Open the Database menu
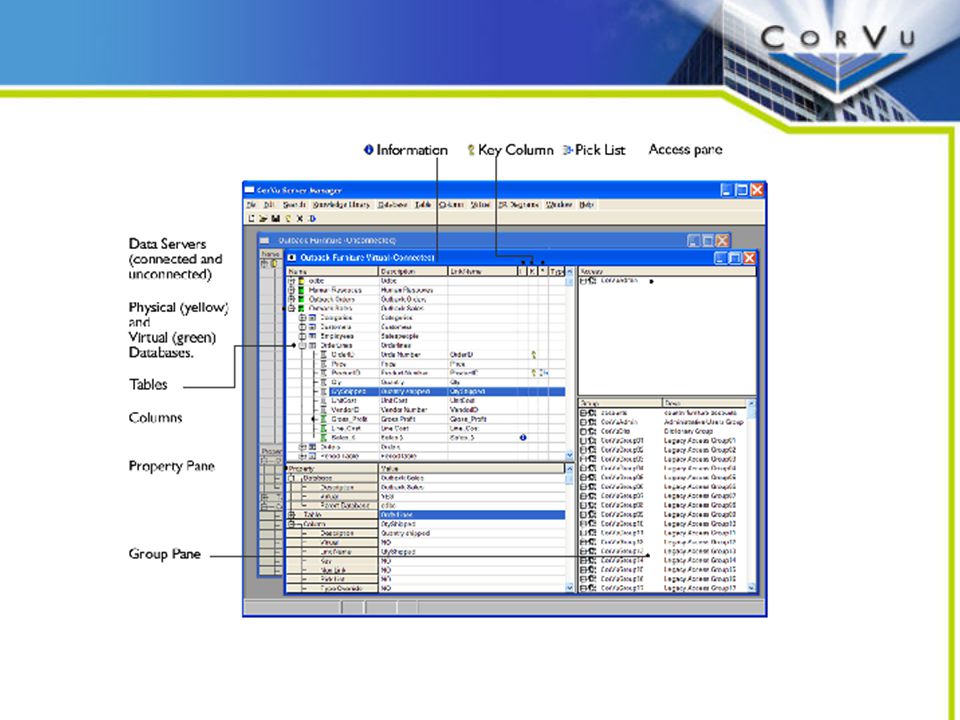 click(392, 204)
